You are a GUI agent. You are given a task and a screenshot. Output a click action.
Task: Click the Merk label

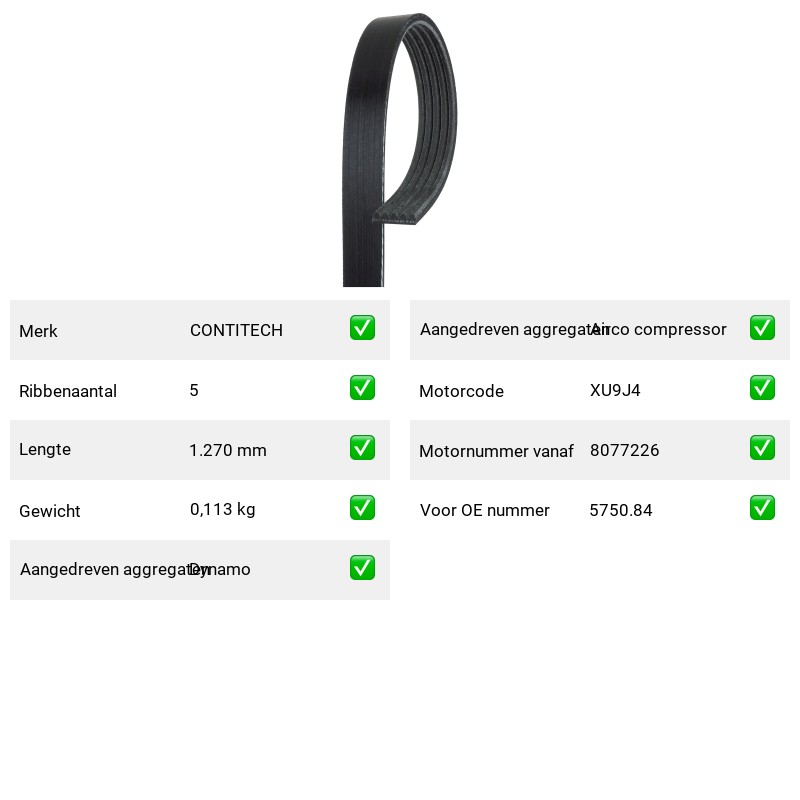38,331
